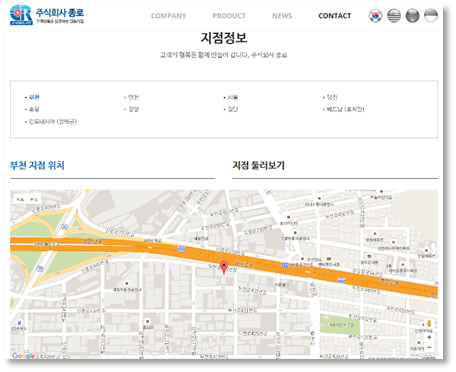Open the 인도네시아 branch link
Screen dimensions: 456x372
point(52,121)
